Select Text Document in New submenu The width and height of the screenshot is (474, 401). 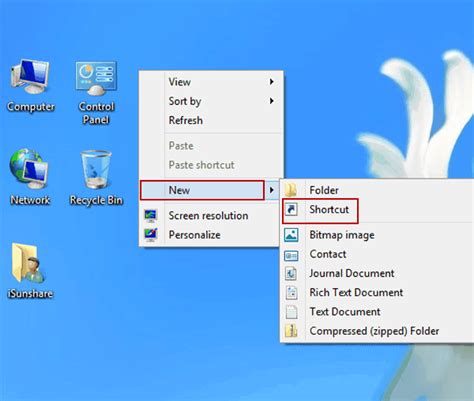pyautogui.click(x=377, y=312)
